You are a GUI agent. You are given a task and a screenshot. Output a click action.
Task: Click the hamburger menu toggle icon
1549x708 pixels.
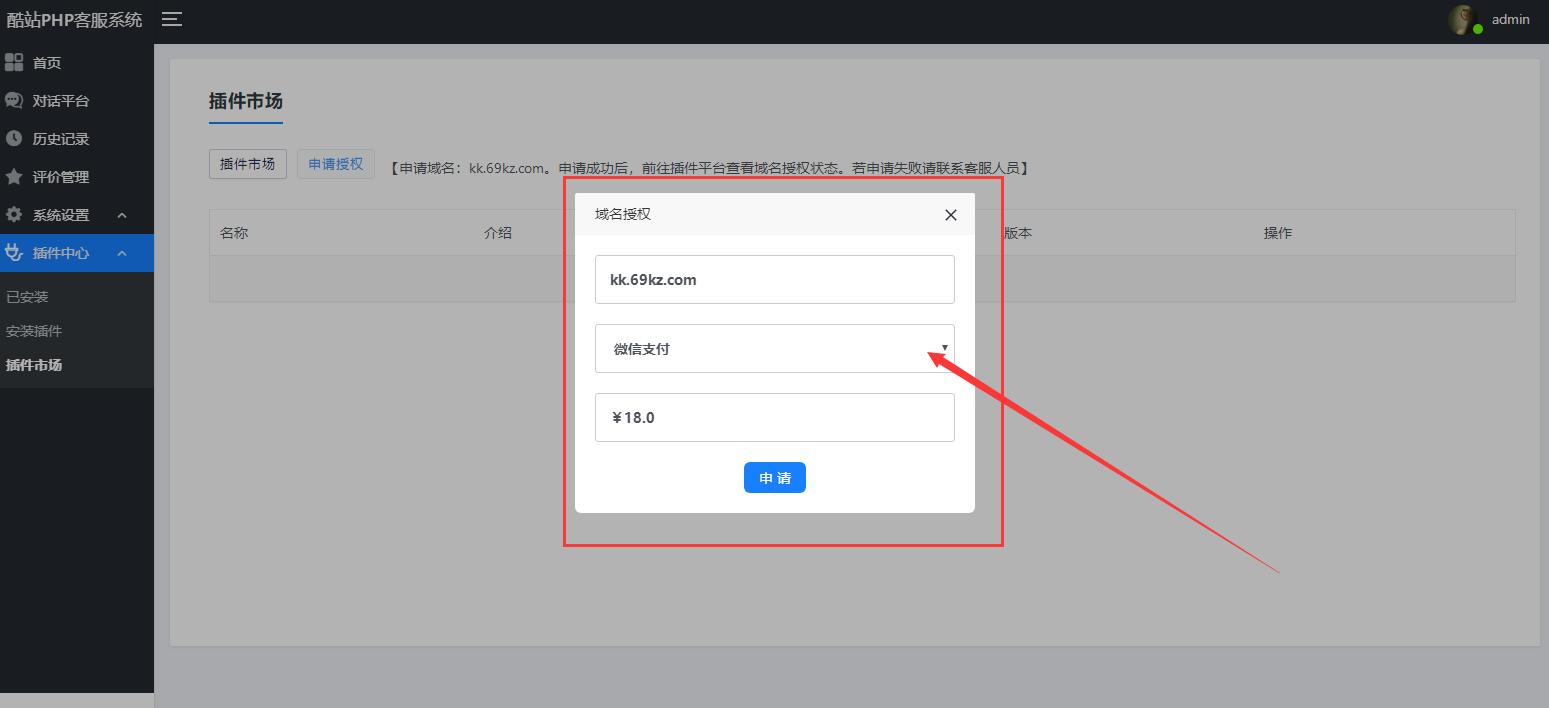pyautogui.click(x=172, y=19)
